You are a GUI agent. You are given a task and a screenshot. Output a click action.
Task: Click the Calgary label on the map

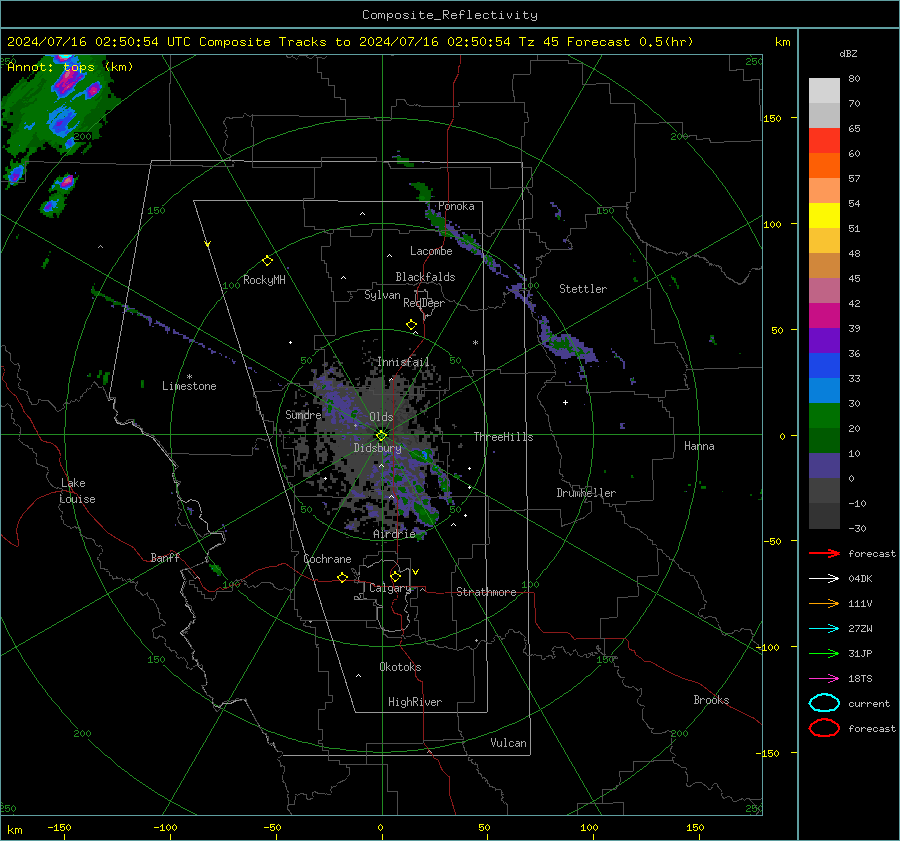point(390,588)
